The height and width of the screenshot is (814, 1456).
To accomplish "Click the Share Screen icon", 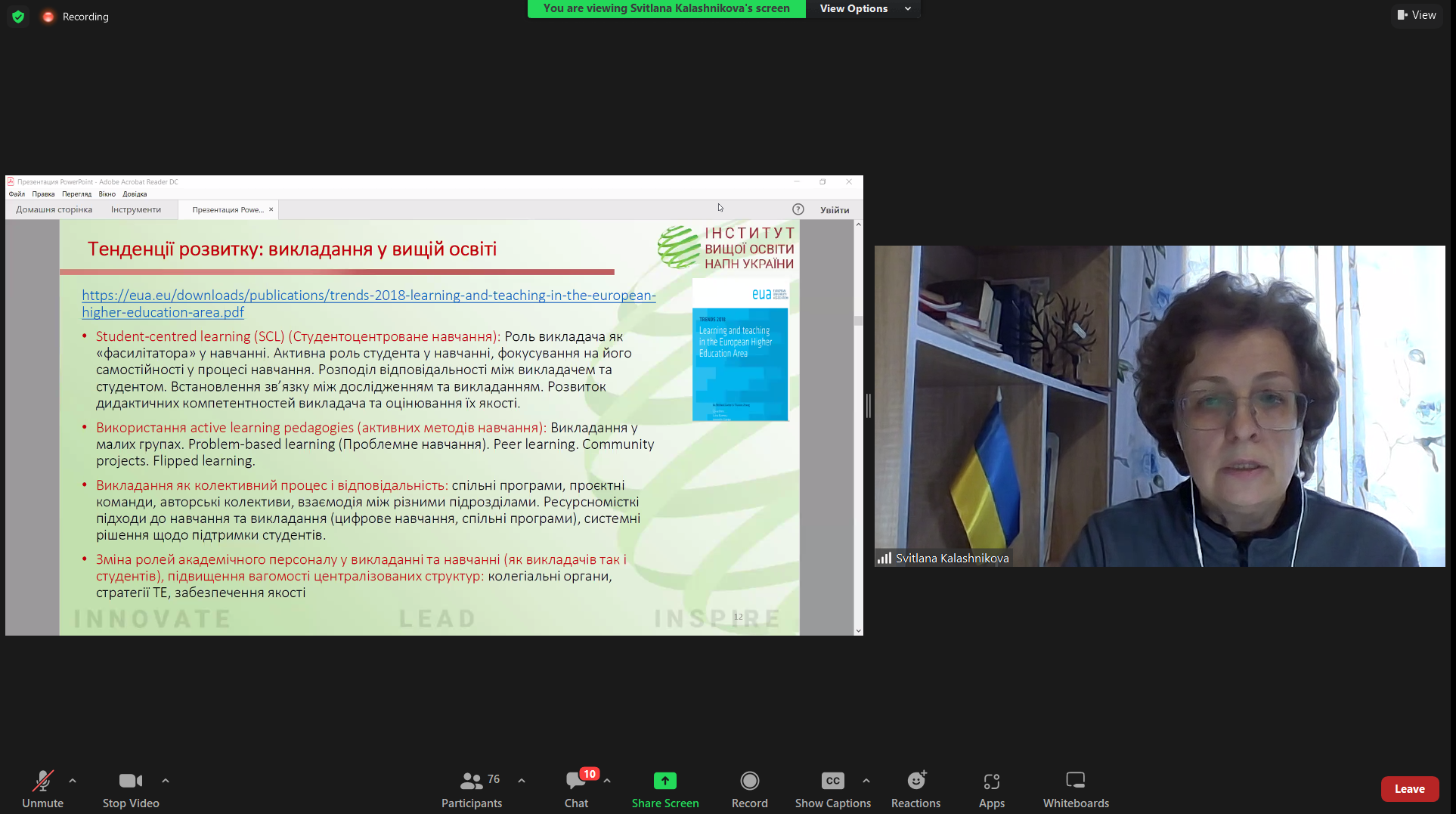I will pyautogui.click(x=664, y=781).
